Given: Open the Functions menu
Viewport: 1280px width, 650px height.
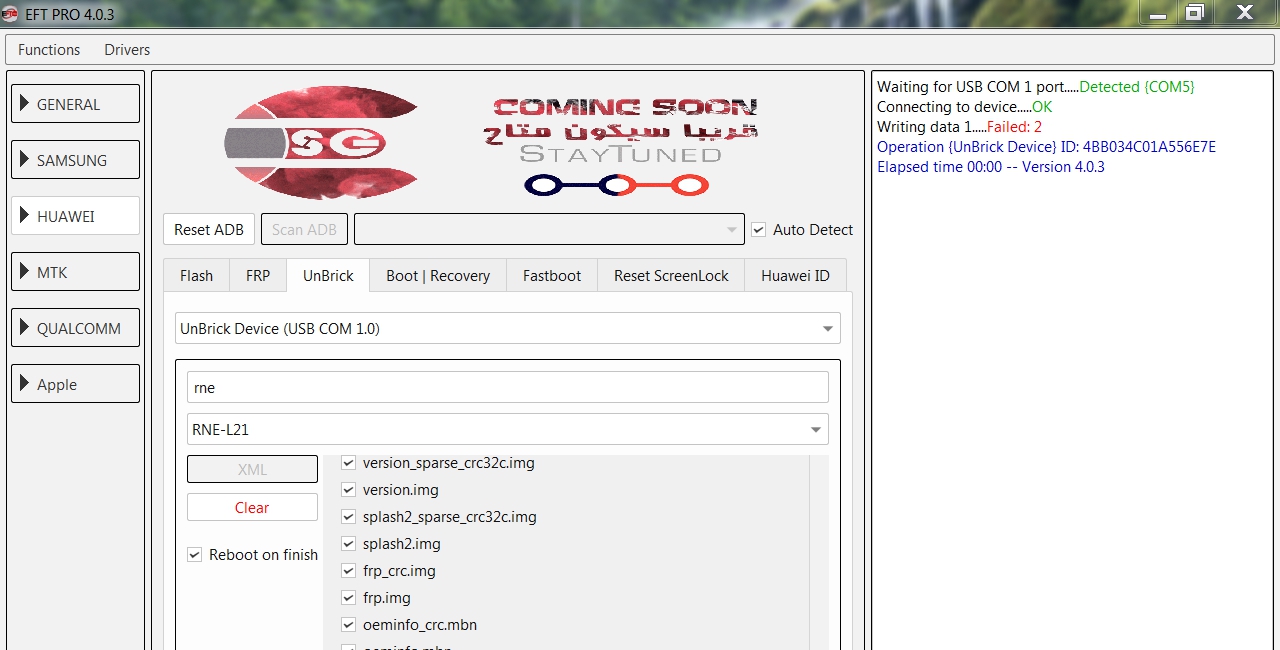Looking at the screenshot, I should click(49, 49).
